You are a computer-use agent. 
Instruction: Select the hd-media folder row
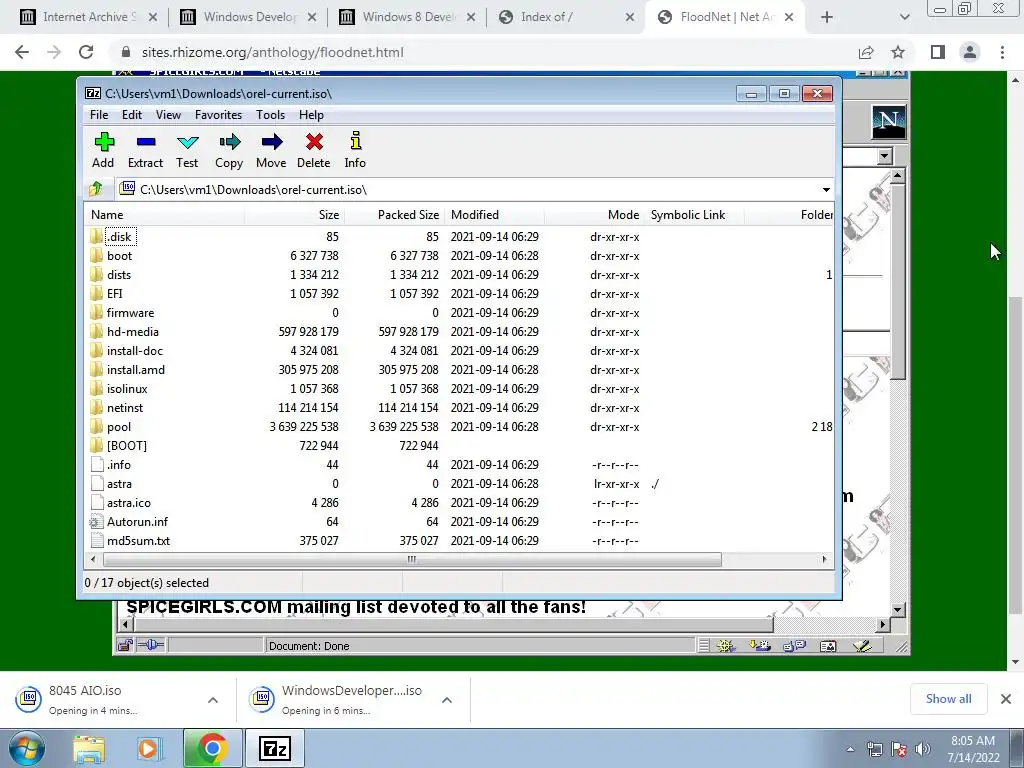click(x=459, y=332)
